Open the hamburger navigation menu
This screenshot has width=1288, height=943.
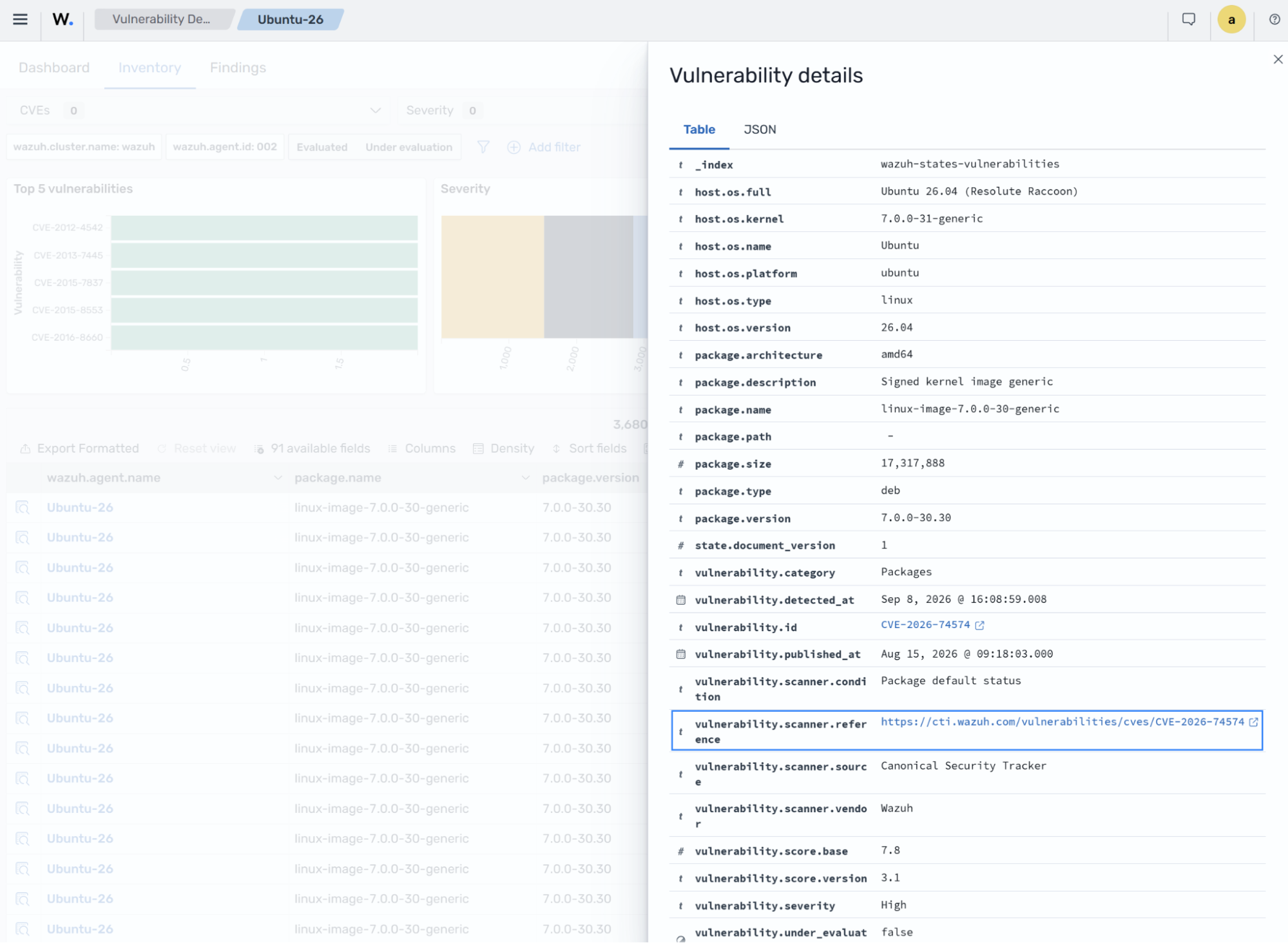click(20, 19)
